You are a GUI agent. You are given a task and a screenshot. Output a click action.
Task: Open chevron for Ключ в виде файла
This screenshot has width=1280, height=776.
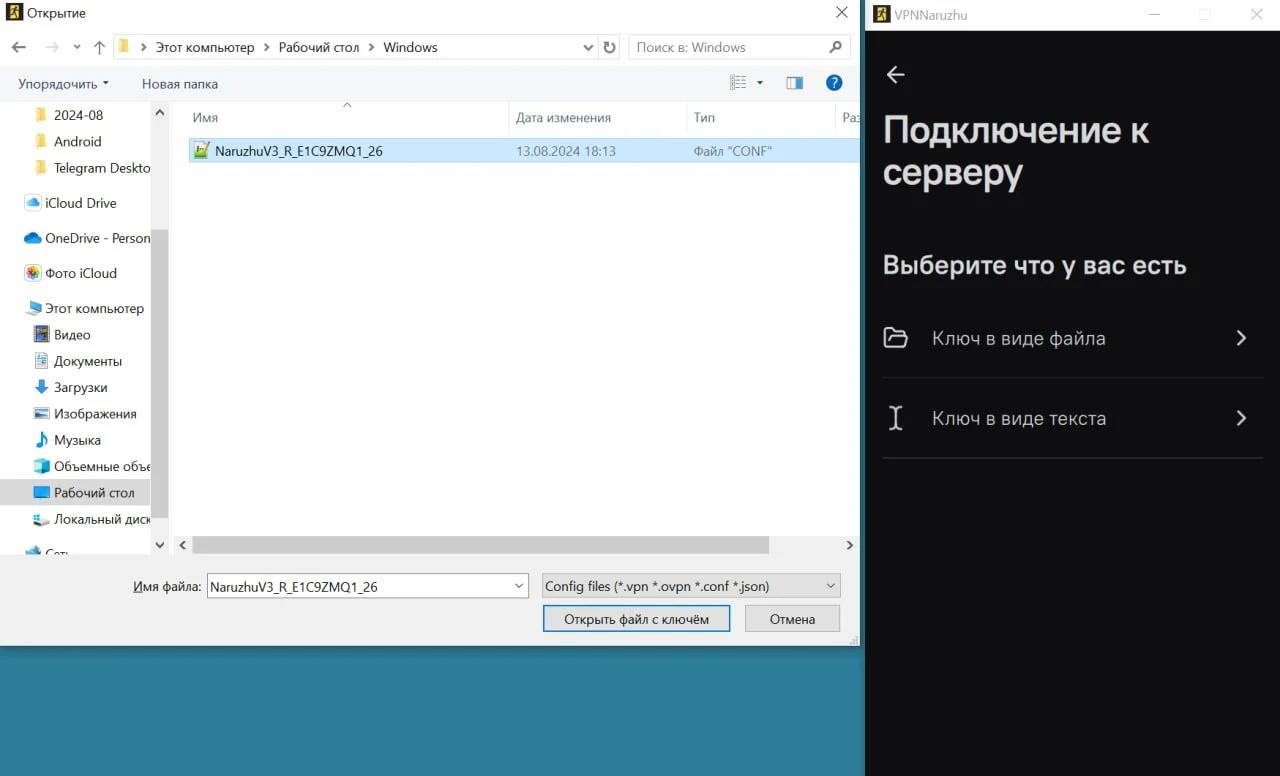click(1241, 338)
